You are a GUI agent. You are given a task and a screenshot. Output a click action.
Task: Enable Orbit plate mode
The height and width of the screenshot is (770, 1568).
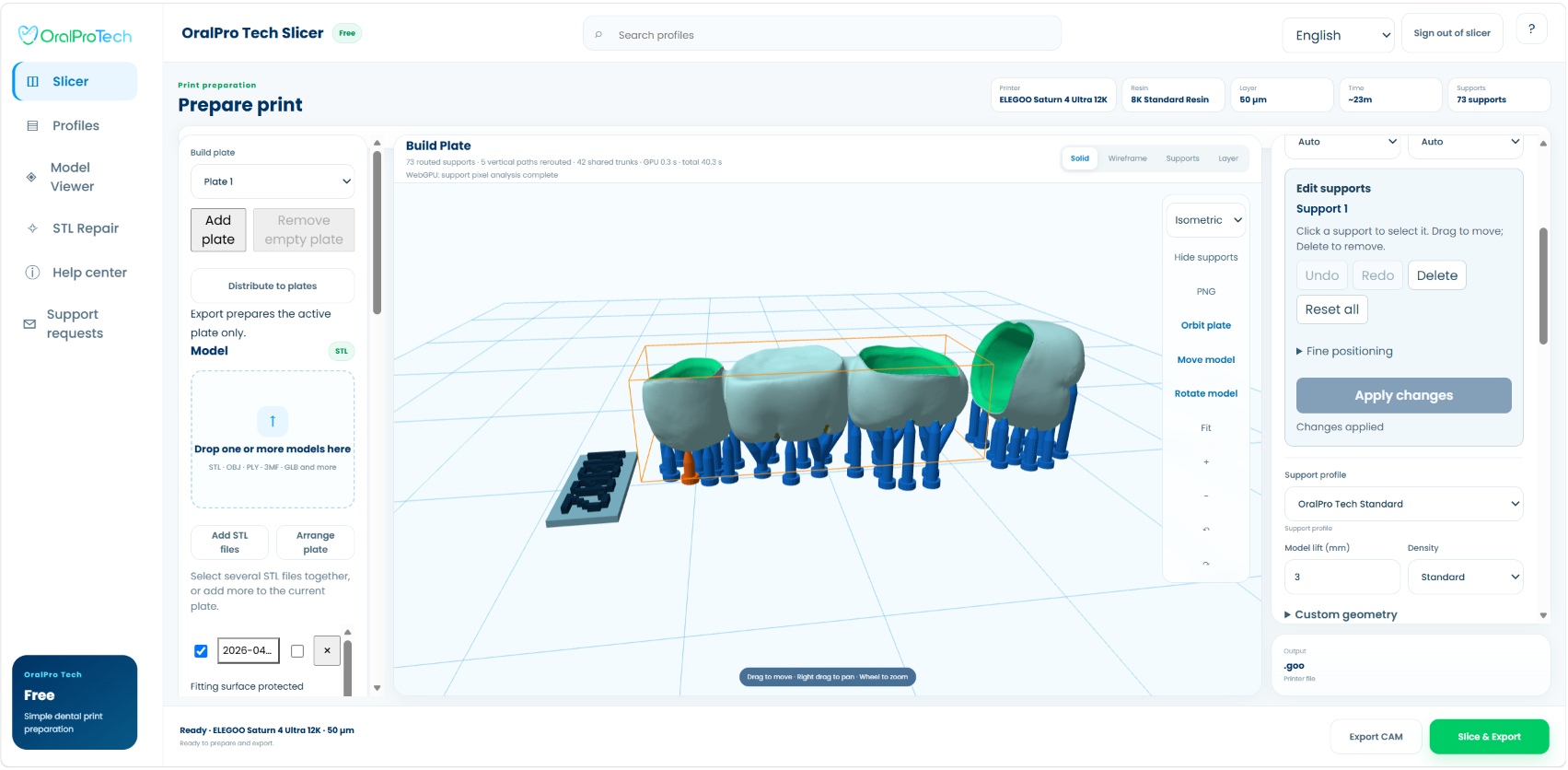(x=1206, y=326)
